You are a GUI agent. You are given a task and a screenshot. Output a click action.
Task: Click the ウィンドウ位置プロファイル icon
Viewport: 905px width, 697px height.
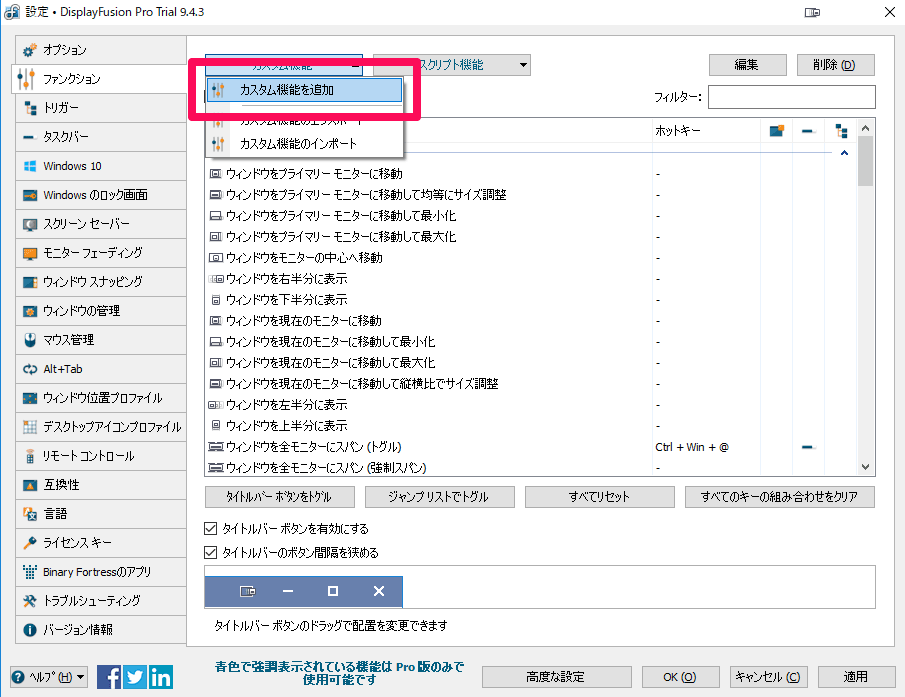(30, 398)
